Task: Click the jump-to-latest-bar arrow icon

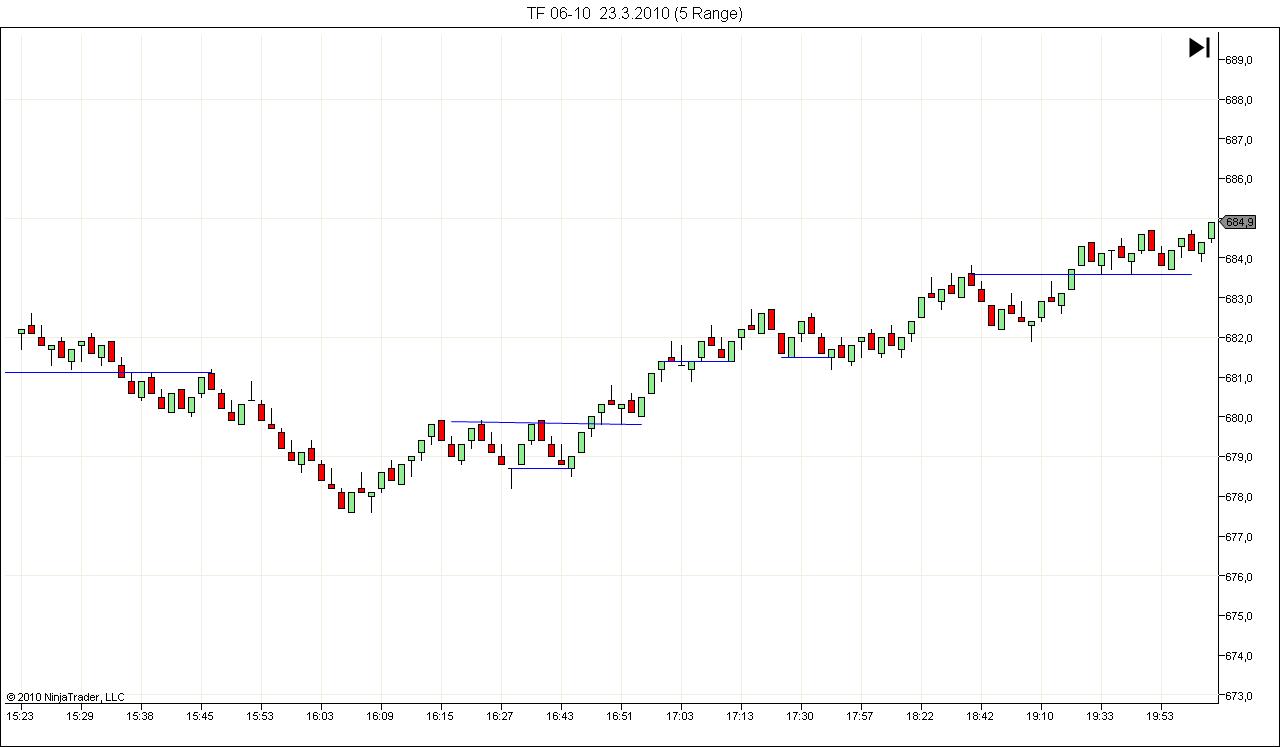Action: (1199, 47)
